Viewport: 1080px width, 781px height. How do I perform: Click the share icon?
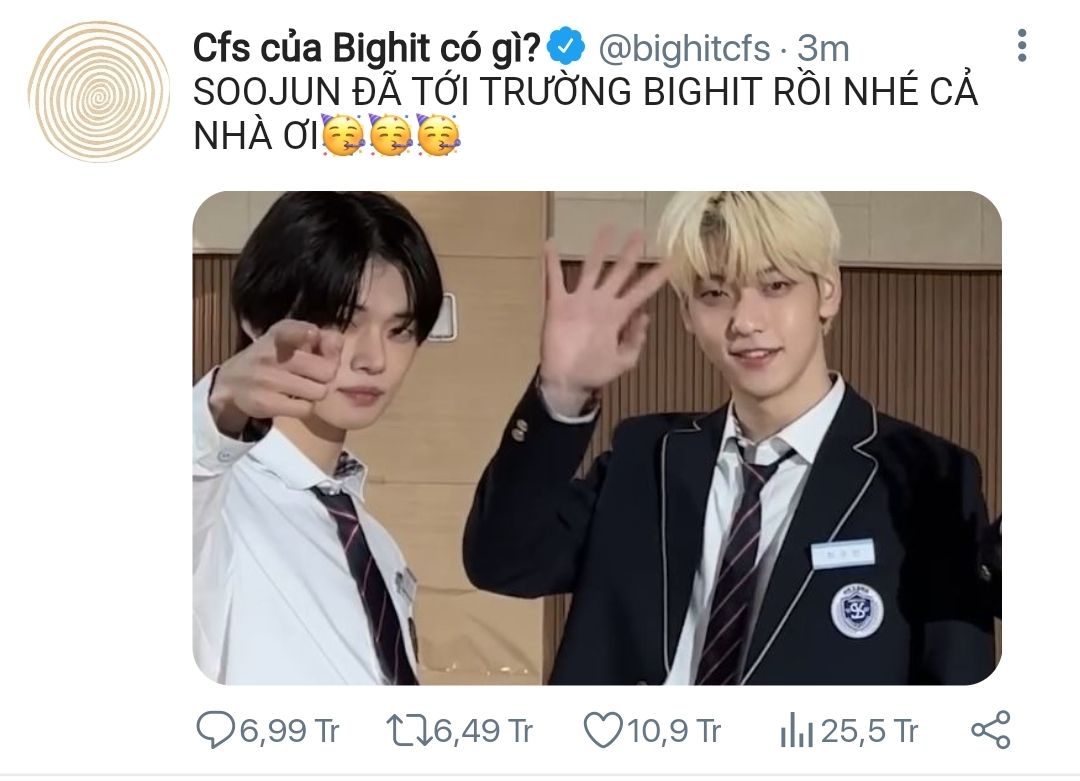990,730
